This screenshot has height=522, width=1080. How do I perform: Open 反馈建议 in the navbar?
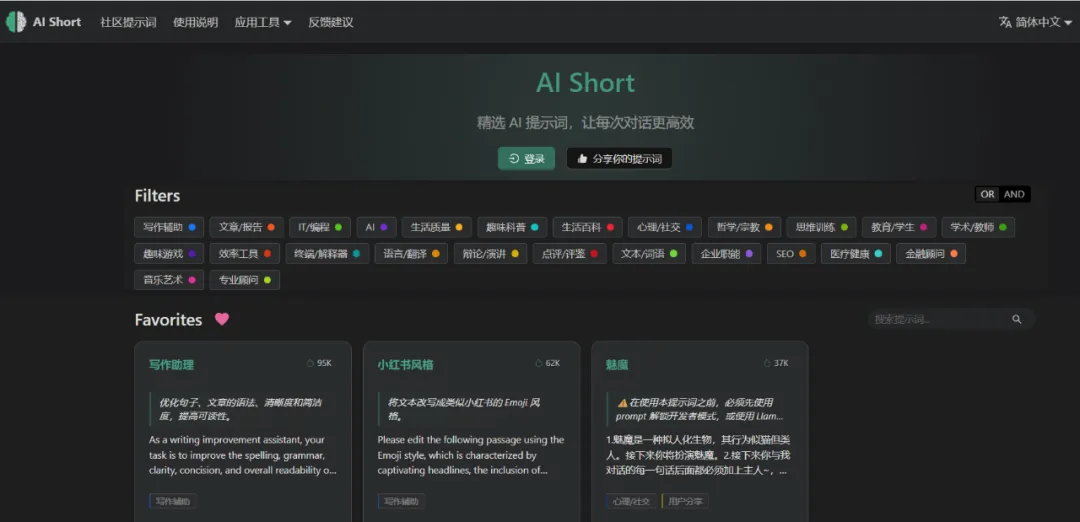331,22
